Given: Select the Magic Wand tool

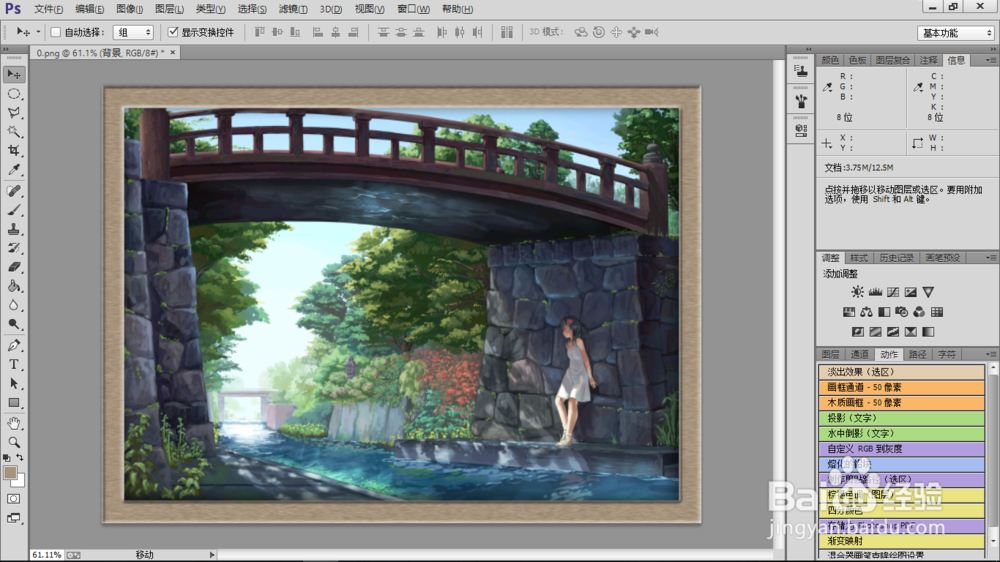Looking at the screenshot, I should (x=13, y=132).
